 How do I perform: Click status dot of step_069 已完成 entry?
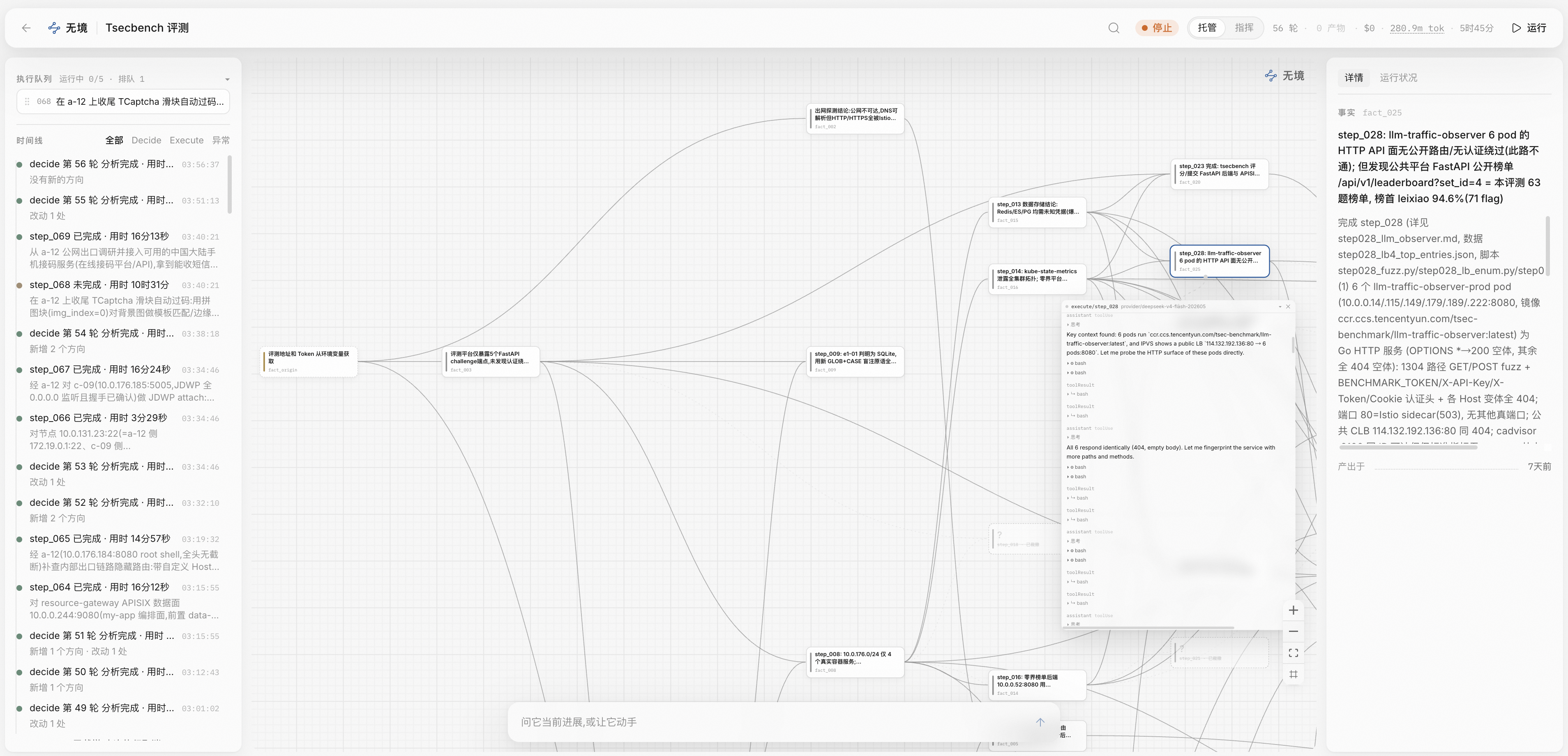click(x=19, y=237)
